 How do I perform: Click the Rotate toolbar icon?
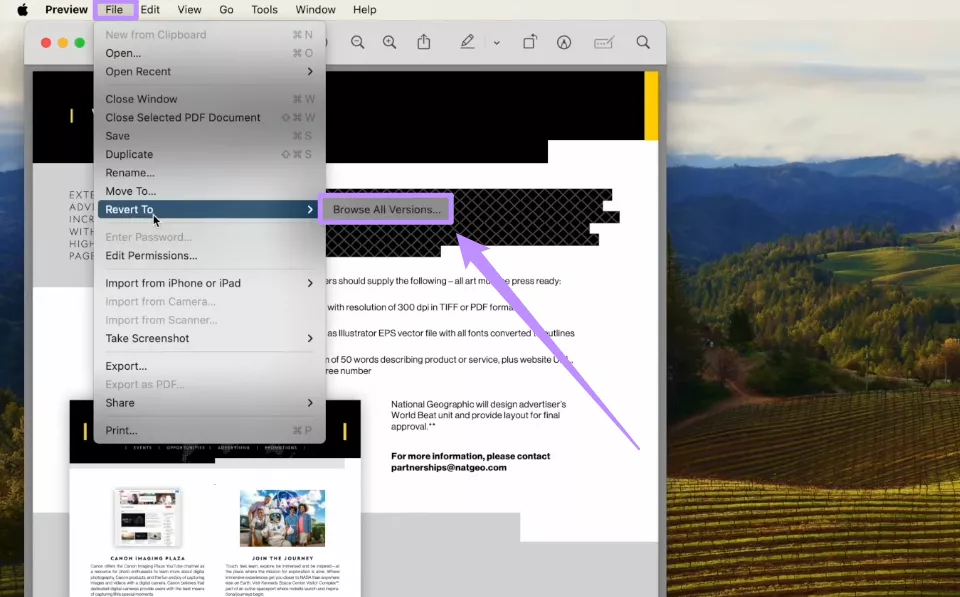tap(530, 42)
